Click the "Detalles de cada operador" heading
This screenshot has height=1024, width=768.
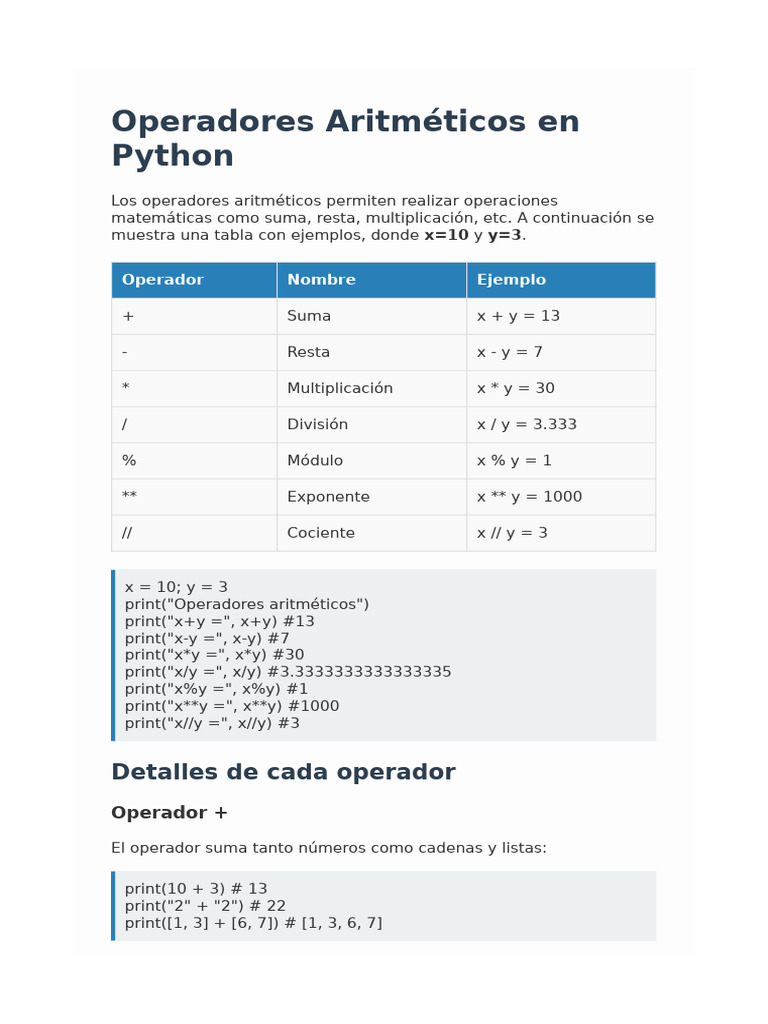283,772
